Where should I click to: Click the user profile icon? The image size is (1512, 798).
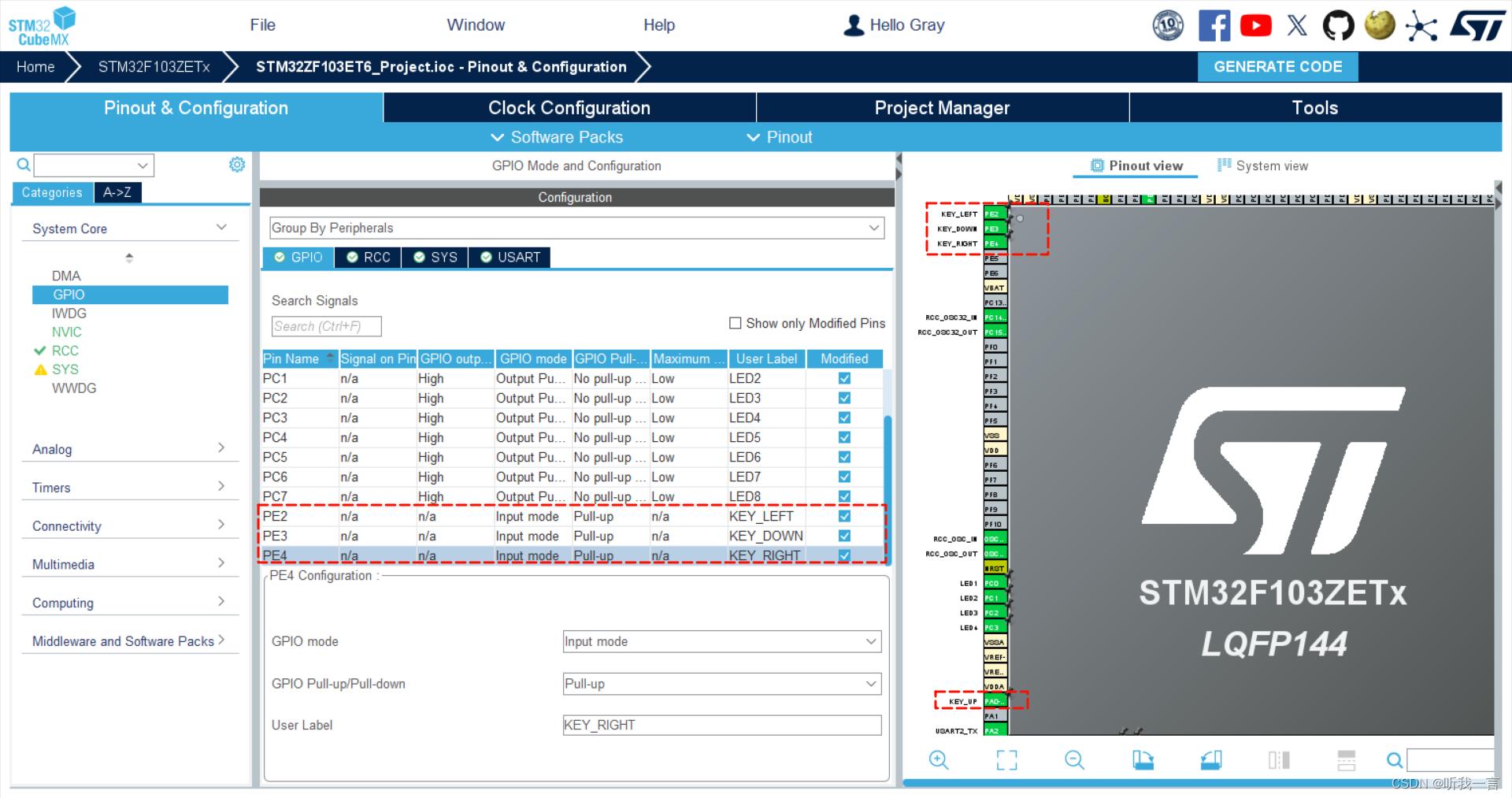coord(854,25)
